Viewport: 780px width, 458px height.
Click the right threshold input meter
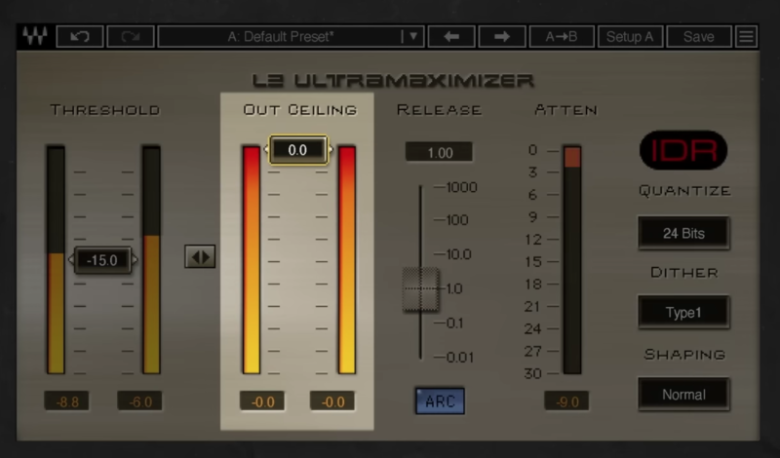coord(151,259)
